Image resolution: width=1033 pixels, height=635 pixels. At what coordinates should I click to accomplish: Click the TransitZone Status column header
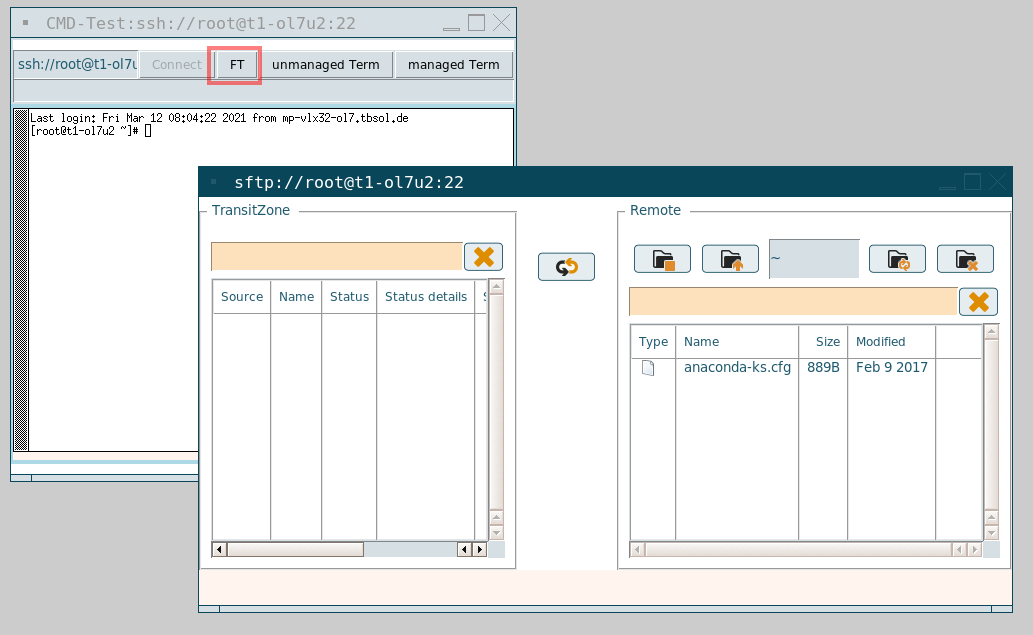click(349, 297)
